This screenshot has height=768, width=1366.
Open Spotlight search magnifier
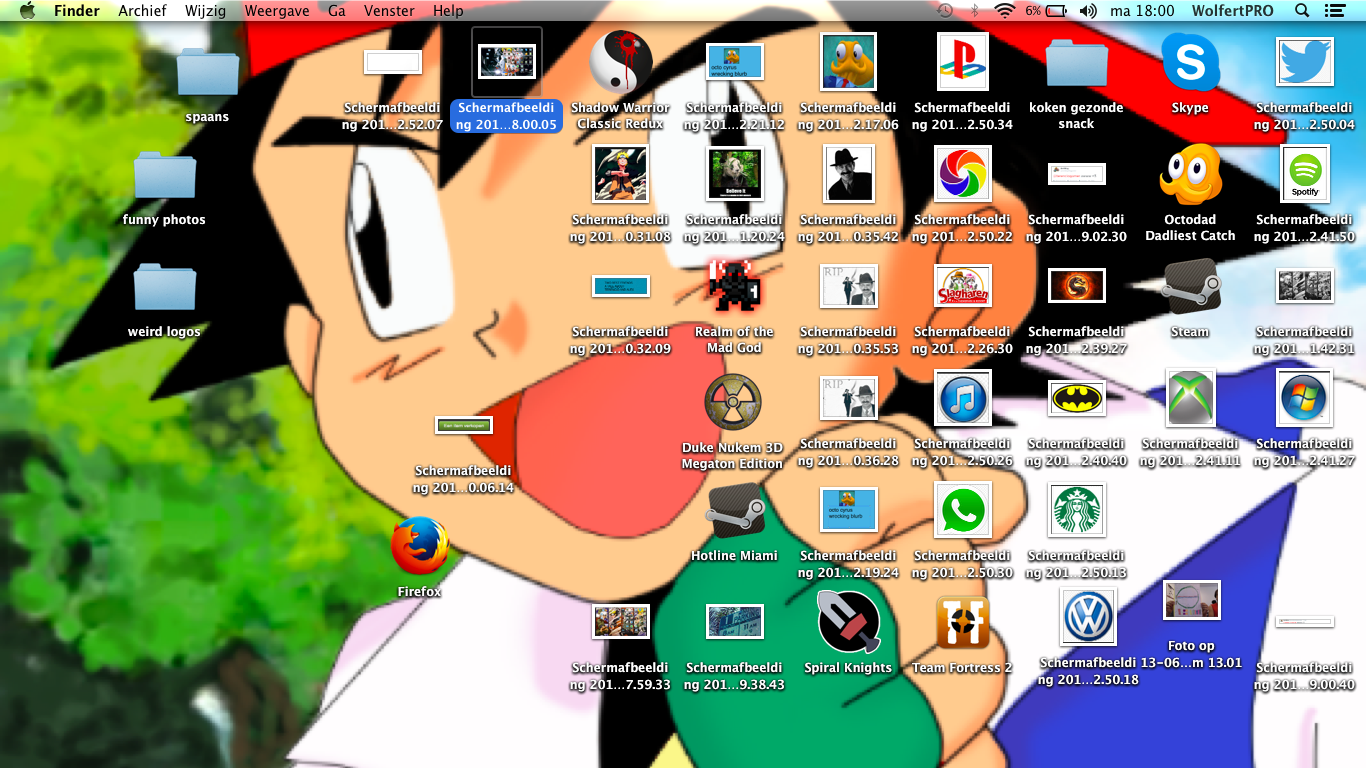1301,11
